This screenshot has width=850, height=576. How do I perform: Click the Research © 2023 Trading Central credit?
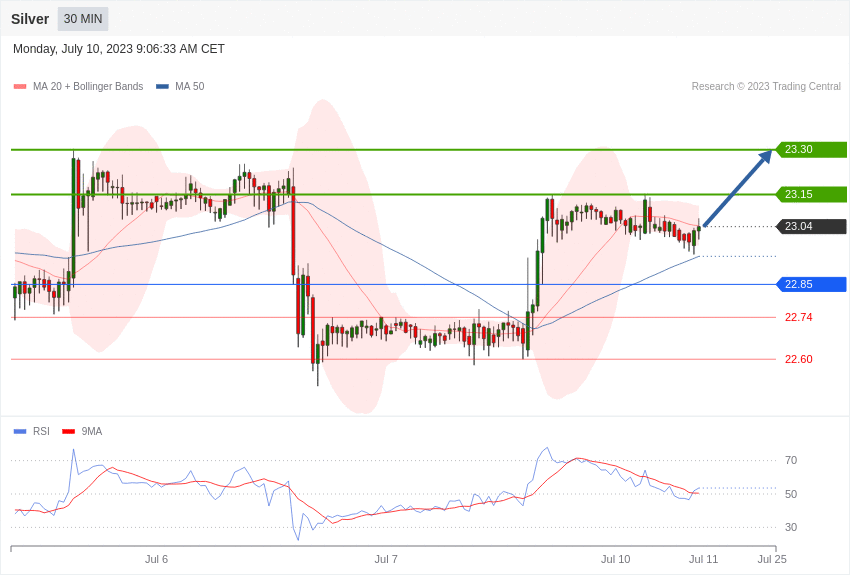(766, 87)
